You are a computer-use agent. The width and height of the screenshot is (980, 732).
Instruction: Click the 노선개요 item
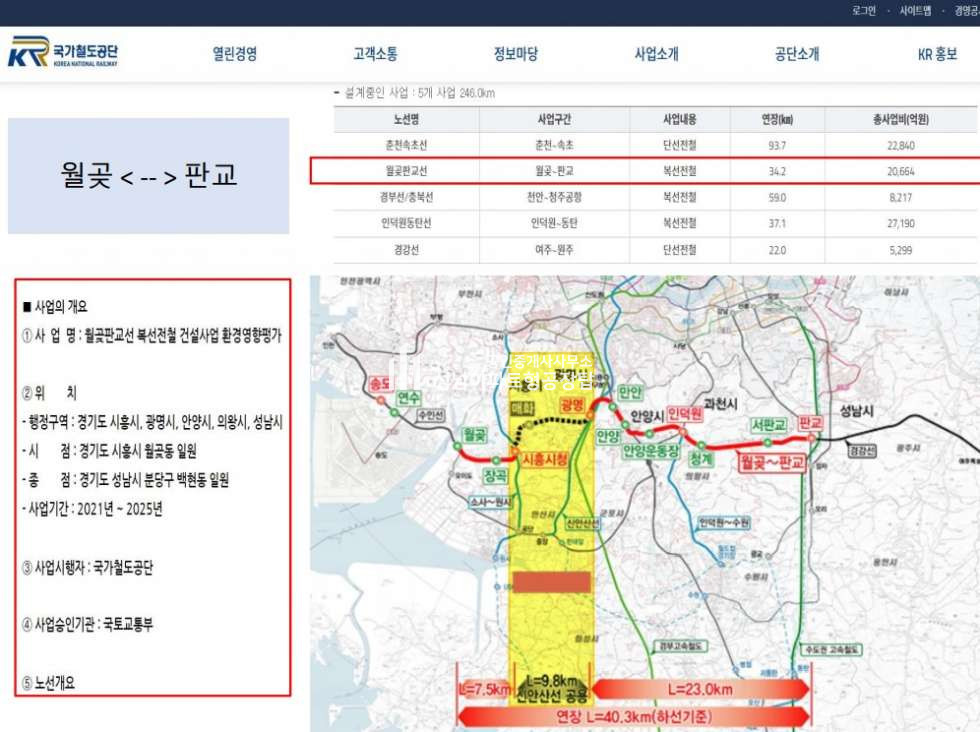(48, 683)
